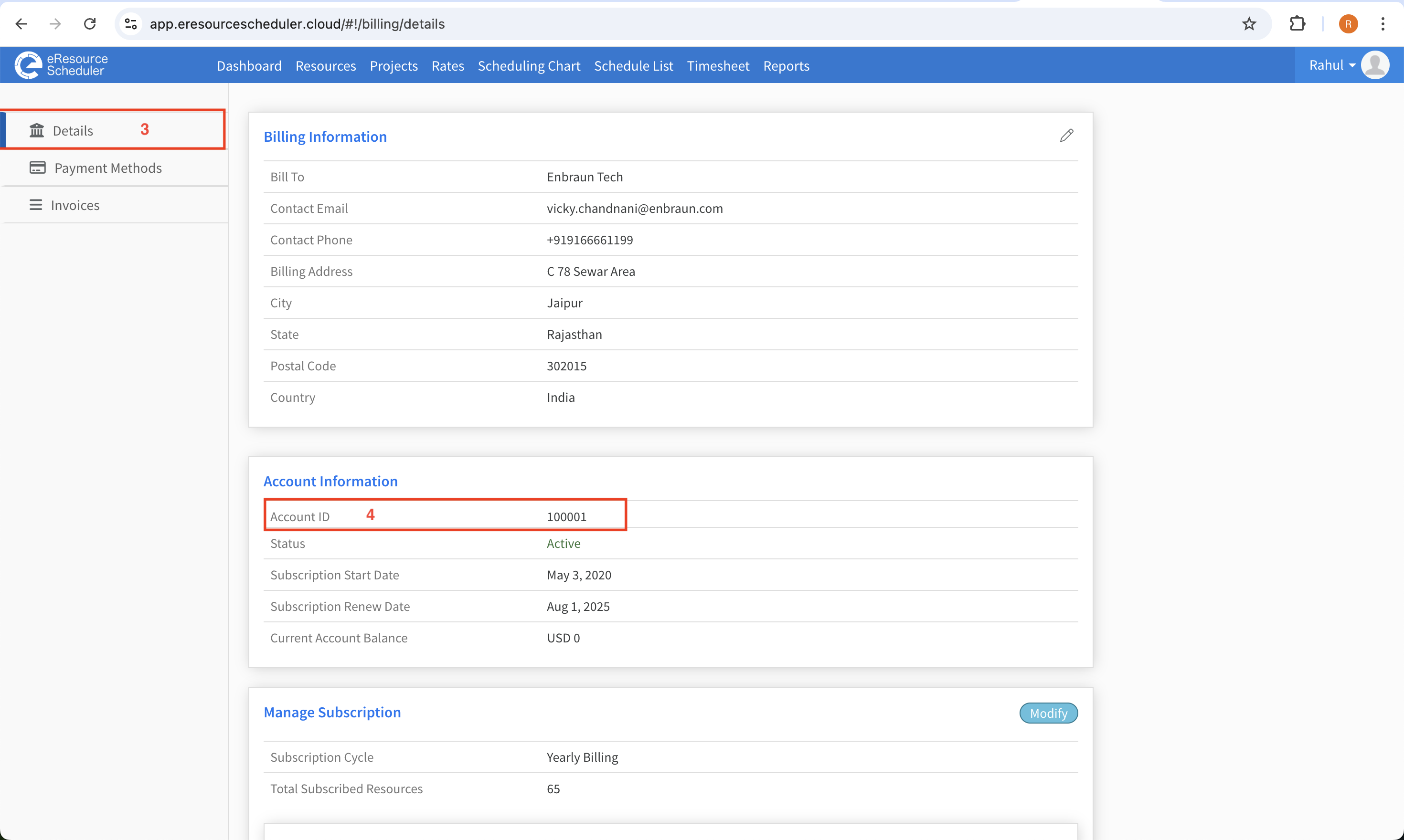The width and height of the screenshot is (1404, 840).
Task: Open the Scheduling Chart page
Action: 529,66
